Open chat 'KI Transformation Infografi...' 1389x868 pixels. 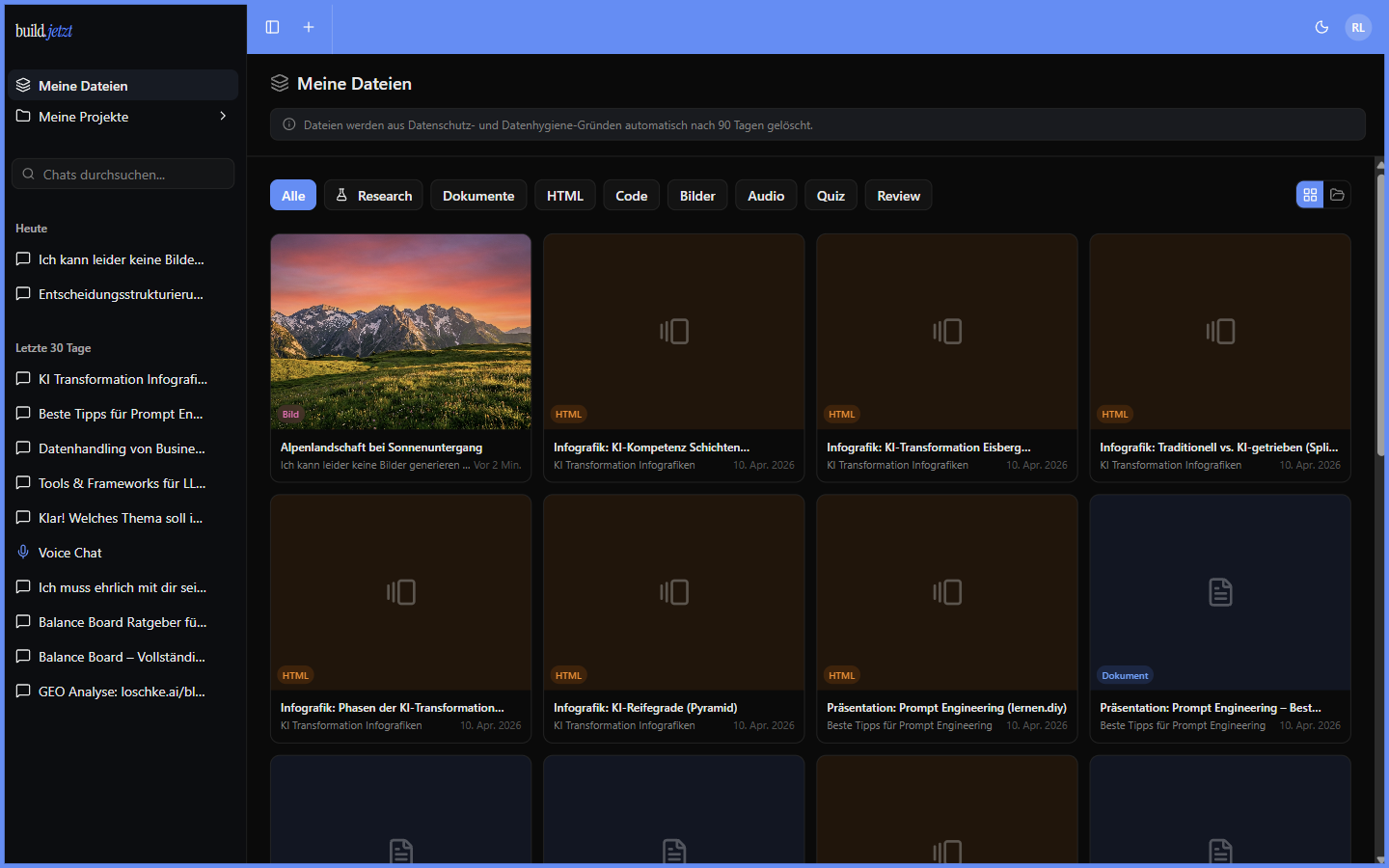pyautogui.click(x=123, y=379)
